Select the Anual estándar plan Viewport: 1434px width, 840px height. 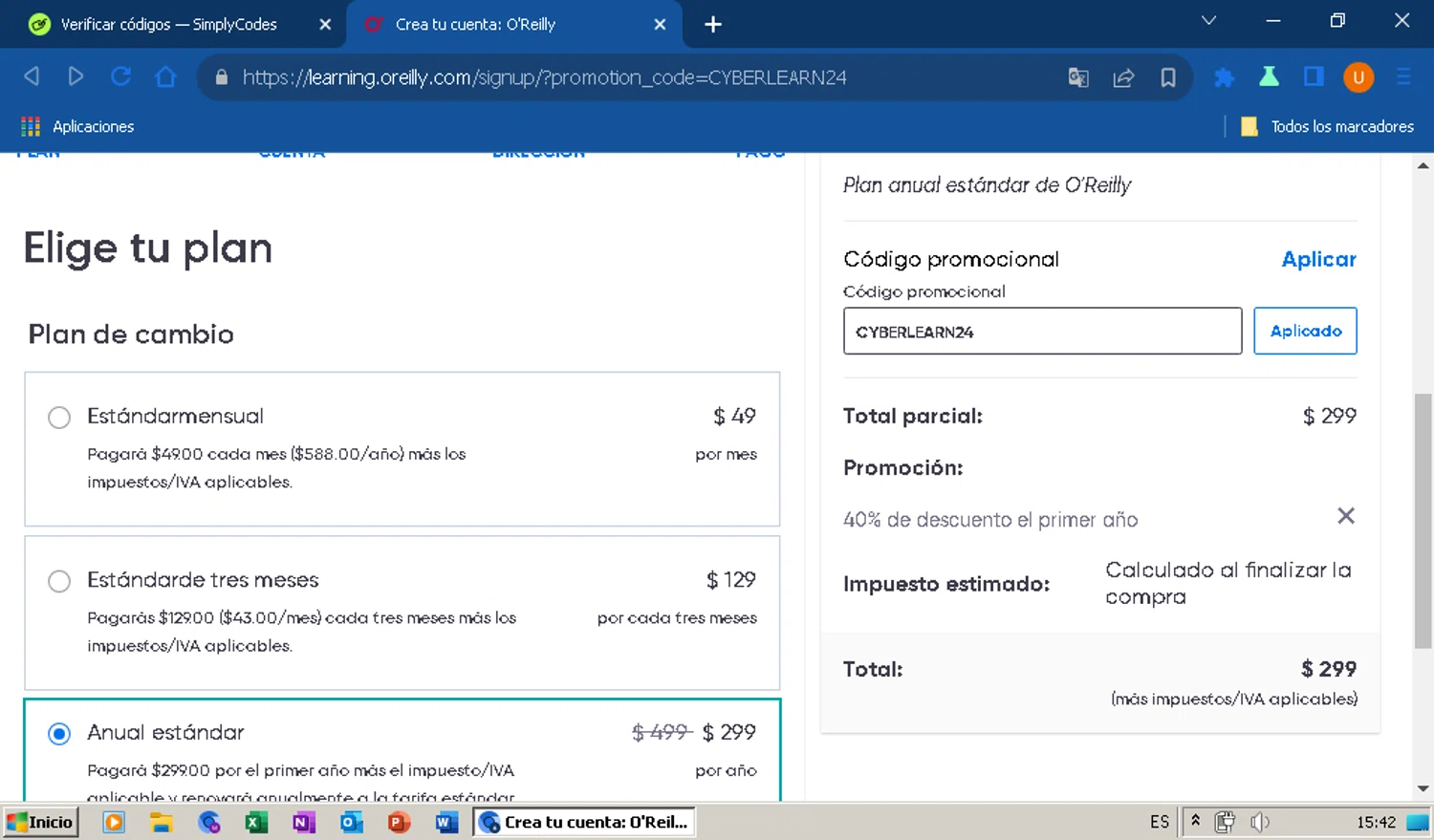[x=59, y=734]
